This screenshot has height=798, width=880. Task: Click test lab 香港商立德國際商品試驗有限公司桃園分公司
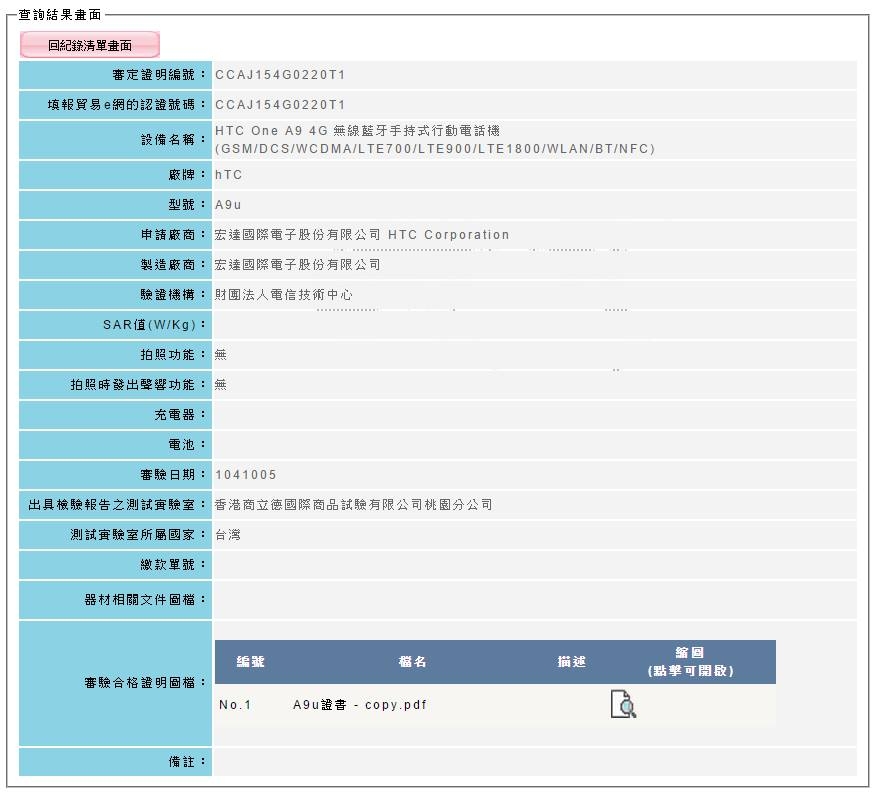[354, 505]
